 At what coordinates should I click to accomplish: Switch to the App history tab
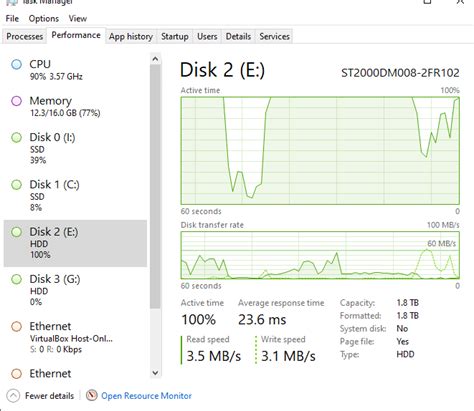(131, 36)
